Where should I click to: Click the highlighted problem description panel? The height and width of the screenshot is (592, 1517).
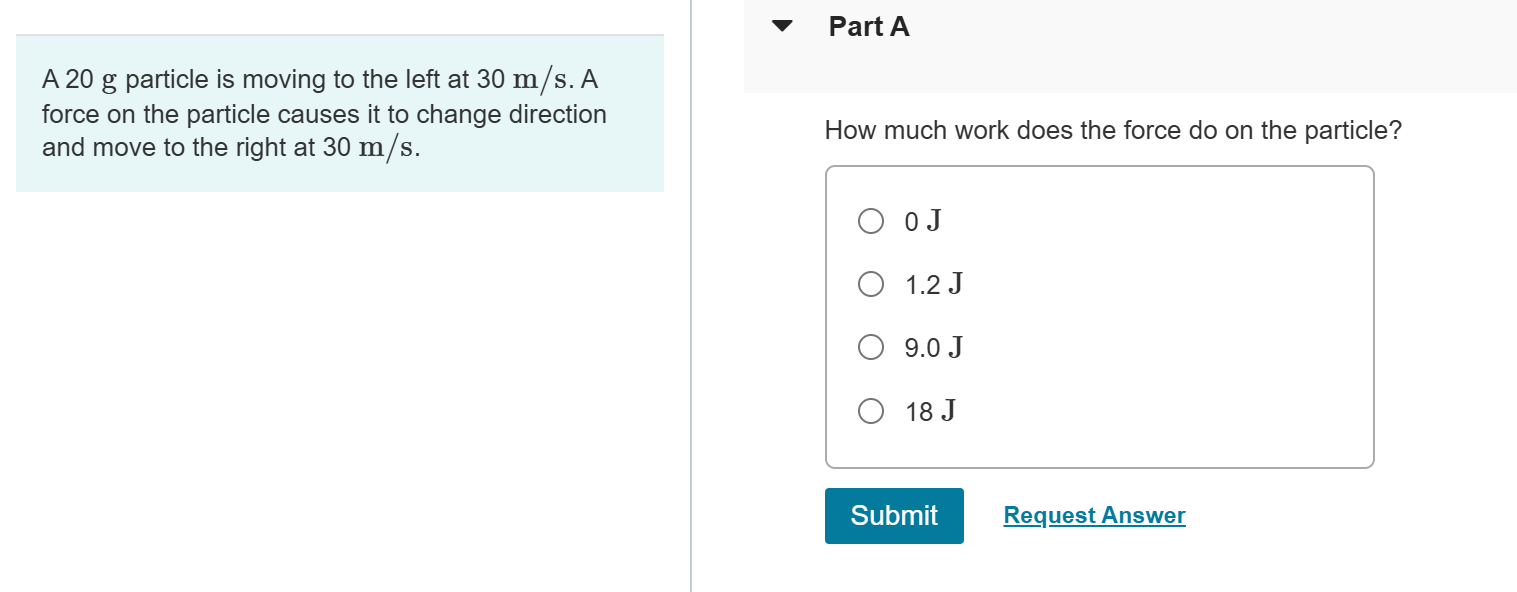(x=338, y=113)
